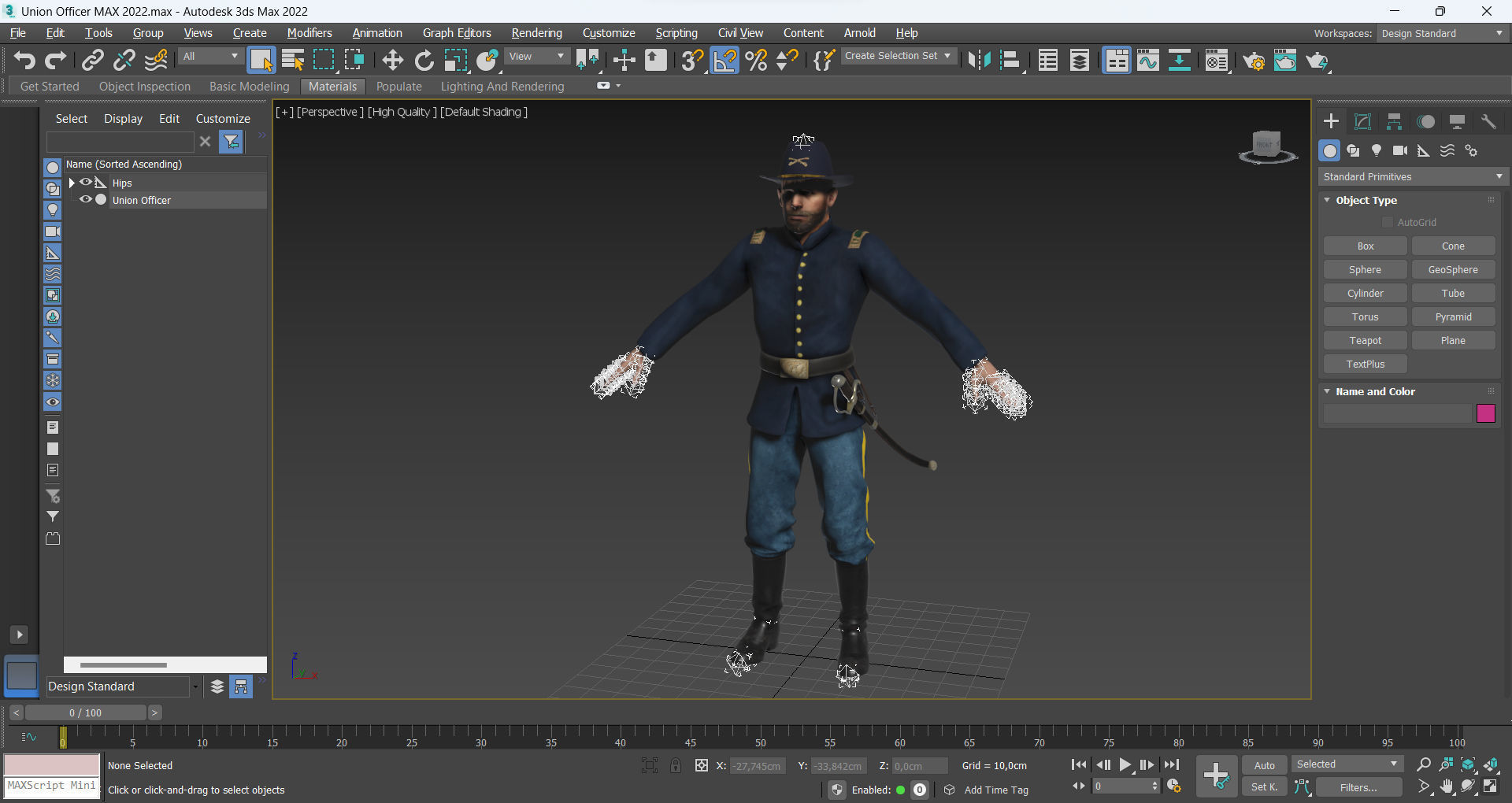Image resolution: width=1512 pixels, height=803 pixels.
Task: Toggle Auto Key mode
Action: [1265, 765]
